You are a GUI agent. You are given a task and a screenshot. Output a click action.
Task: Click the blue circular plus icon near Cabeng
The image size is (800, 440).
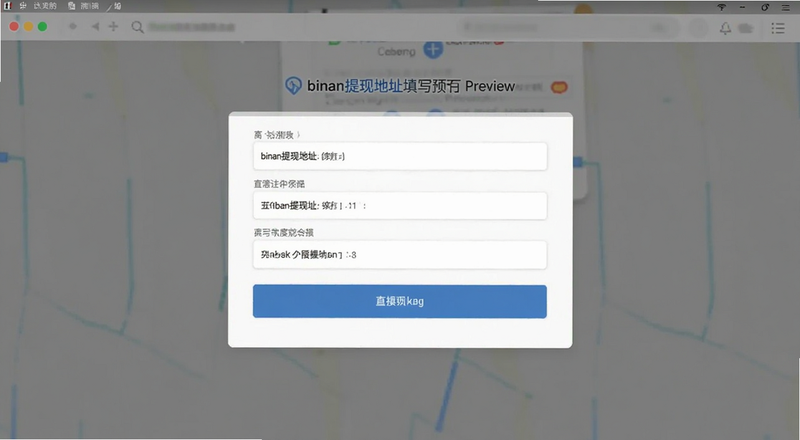click(433, 50)
